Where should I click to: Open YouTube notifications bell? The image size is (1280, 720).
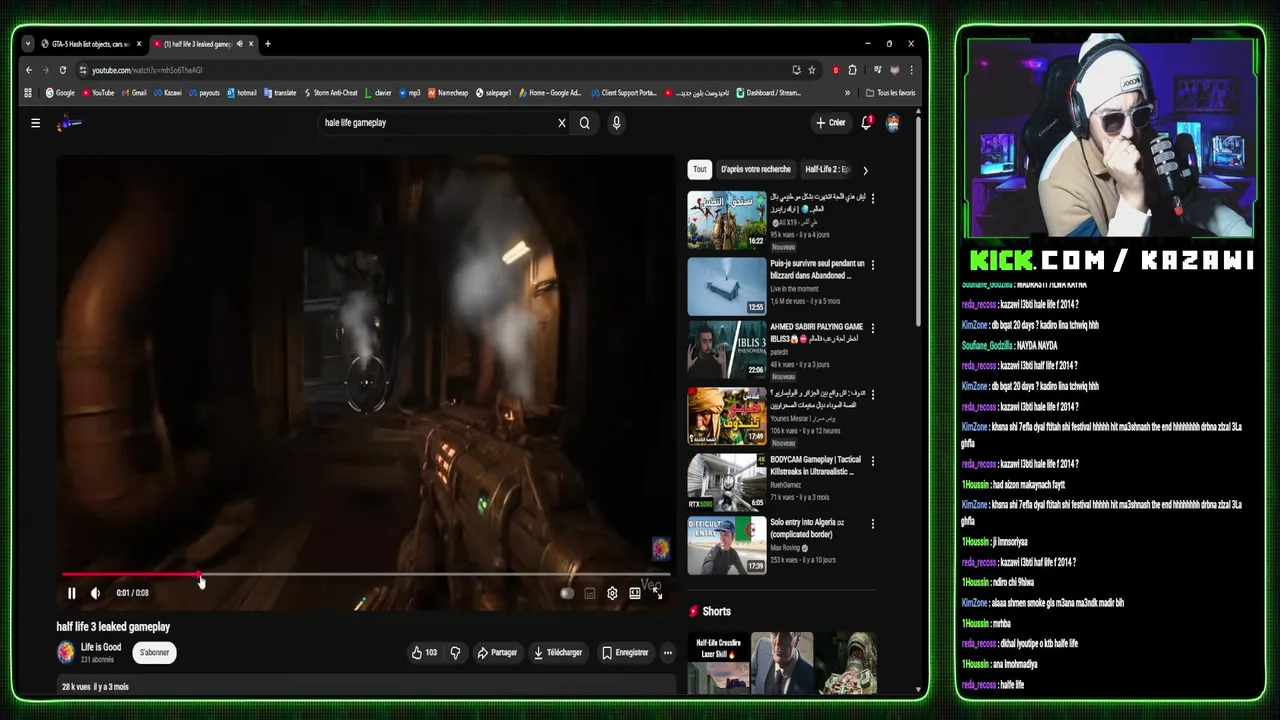click(x=866, y=123)
